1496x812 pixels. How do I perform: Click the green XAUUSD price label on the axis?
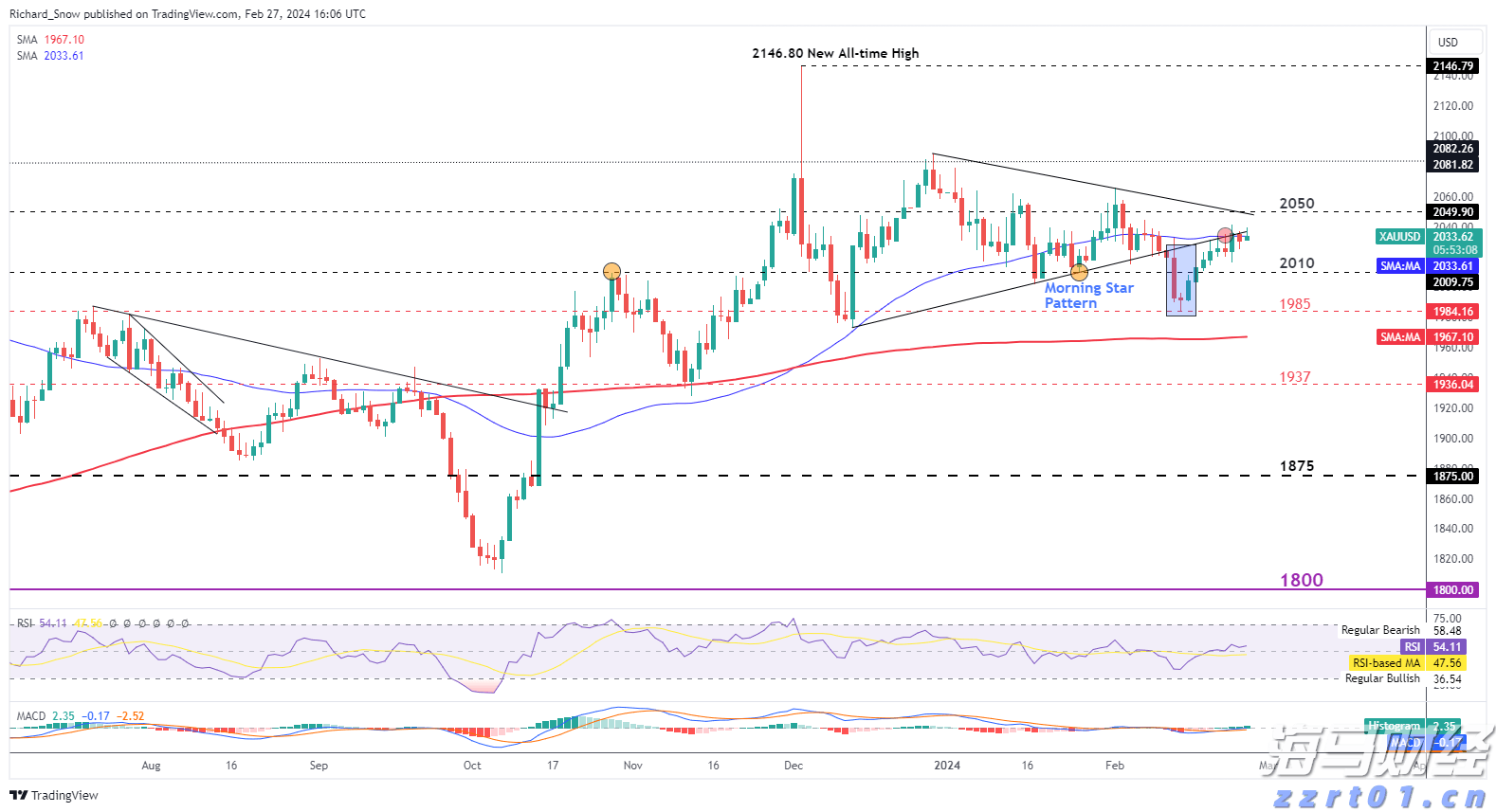[1400, 237]
